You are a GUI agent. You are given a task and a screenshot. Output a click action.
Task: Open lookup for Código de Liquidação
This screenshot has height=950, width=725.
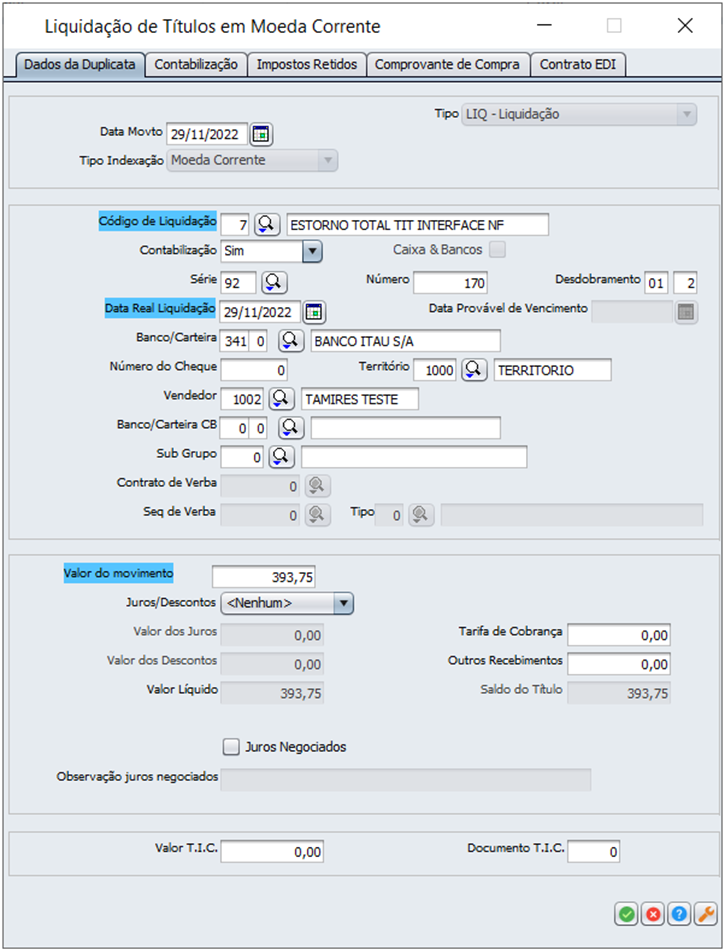tap(266, 225)
